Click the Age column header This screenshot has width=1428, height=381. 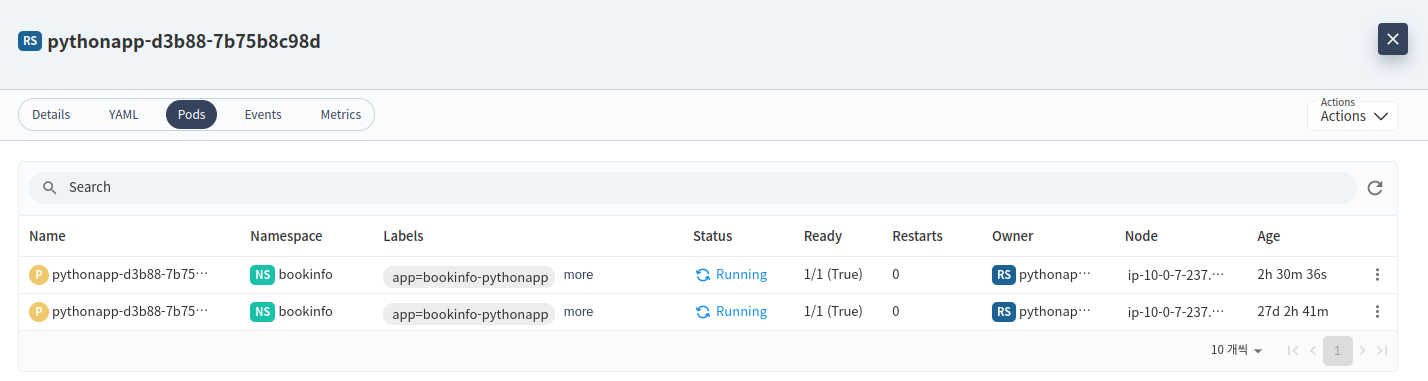(1269, 236)
